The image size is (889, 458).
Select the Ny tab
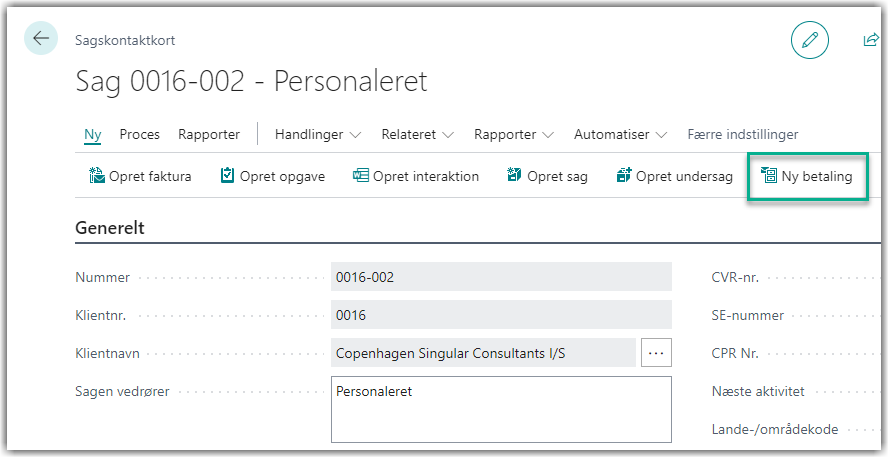point(92,135)
